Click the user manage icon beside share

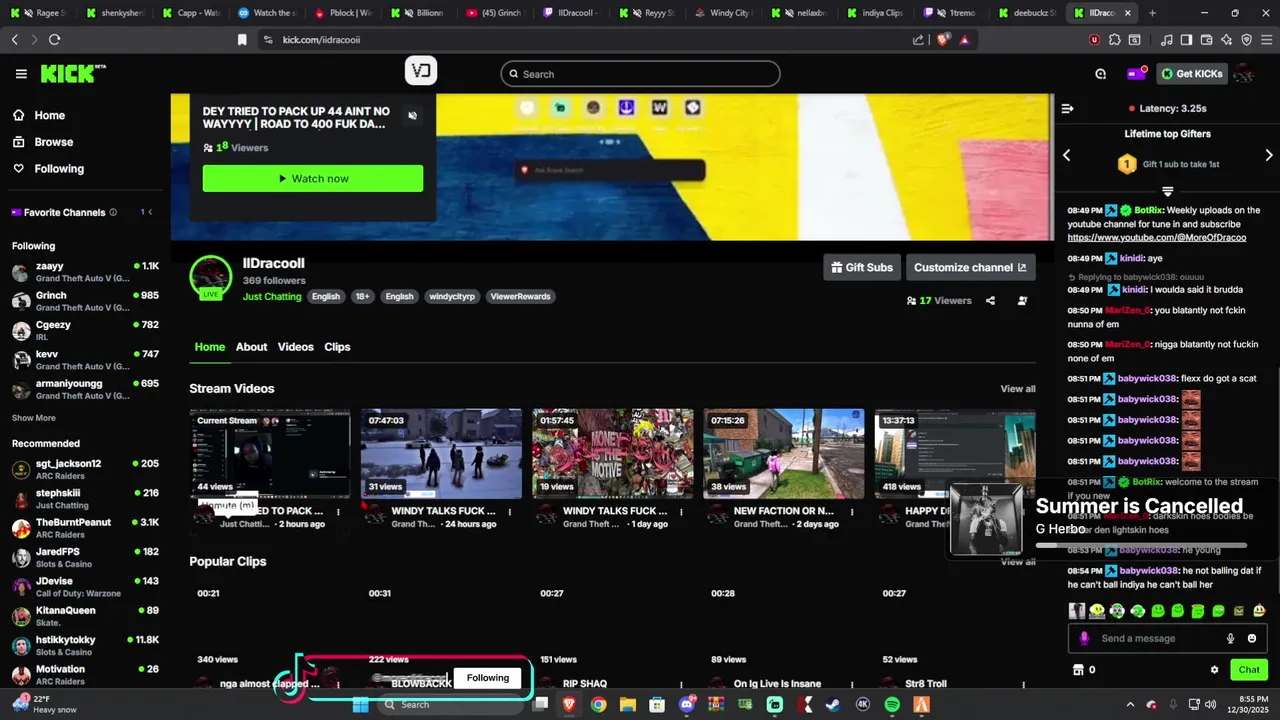1022,300
